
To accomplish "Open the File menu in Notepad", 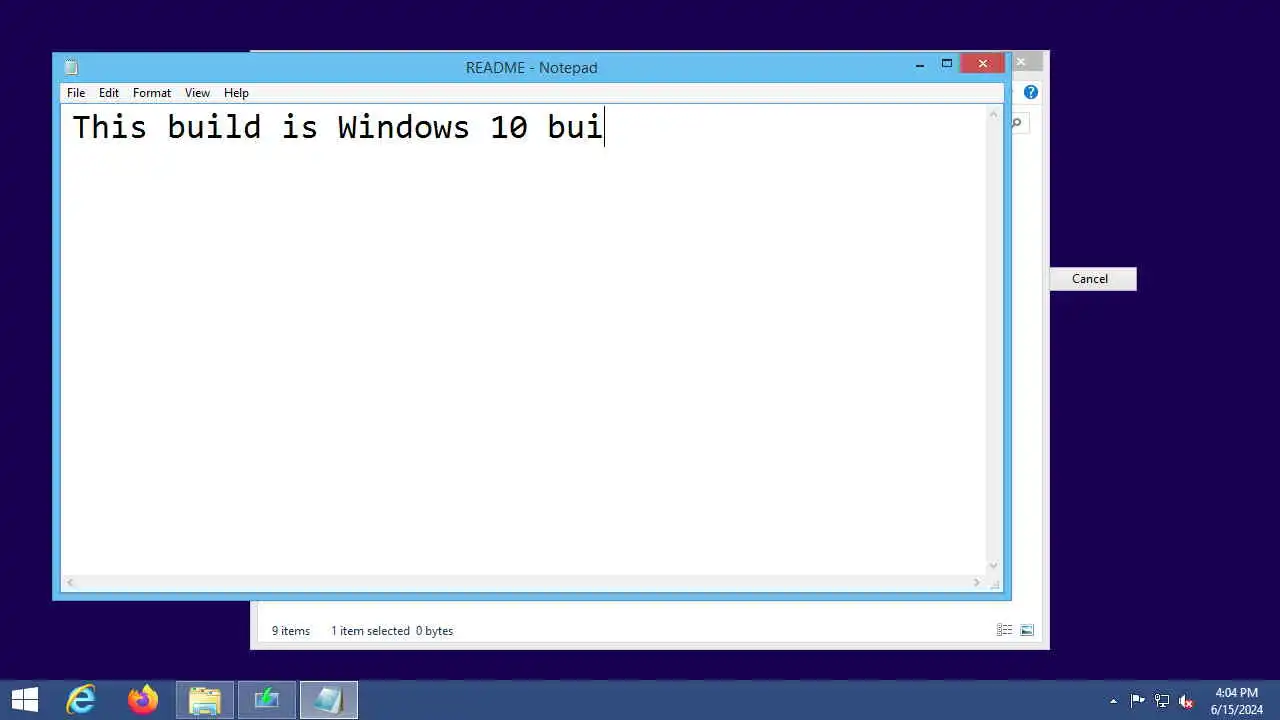I will pos(76,93).
